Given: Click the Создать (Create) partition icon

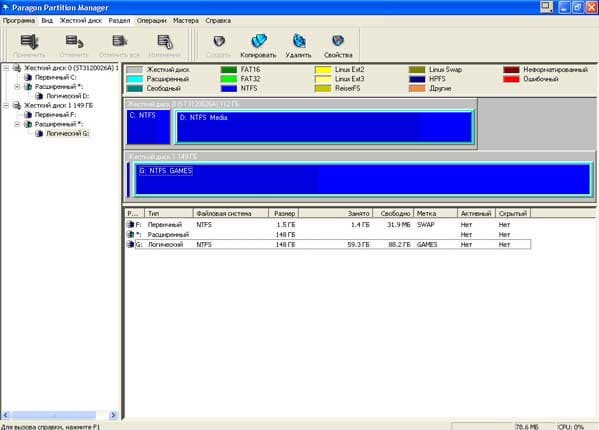Looking at the screenshot, I should tap(219, 41).
